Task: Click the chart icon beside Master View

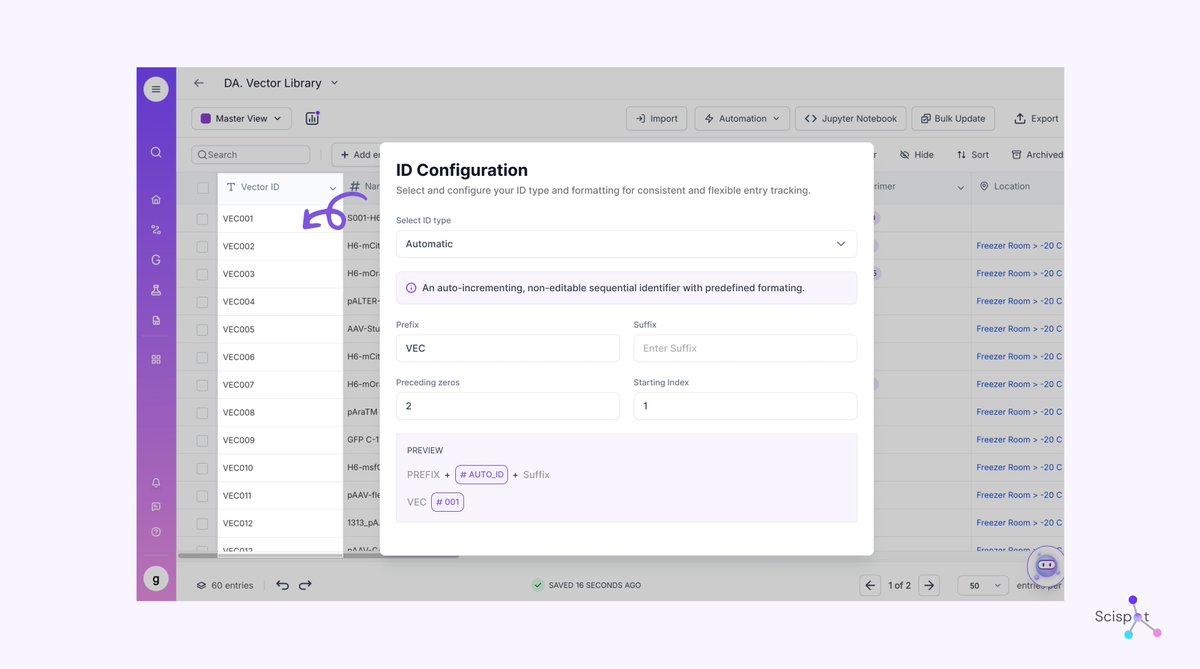Action: [x=311, y=118]
